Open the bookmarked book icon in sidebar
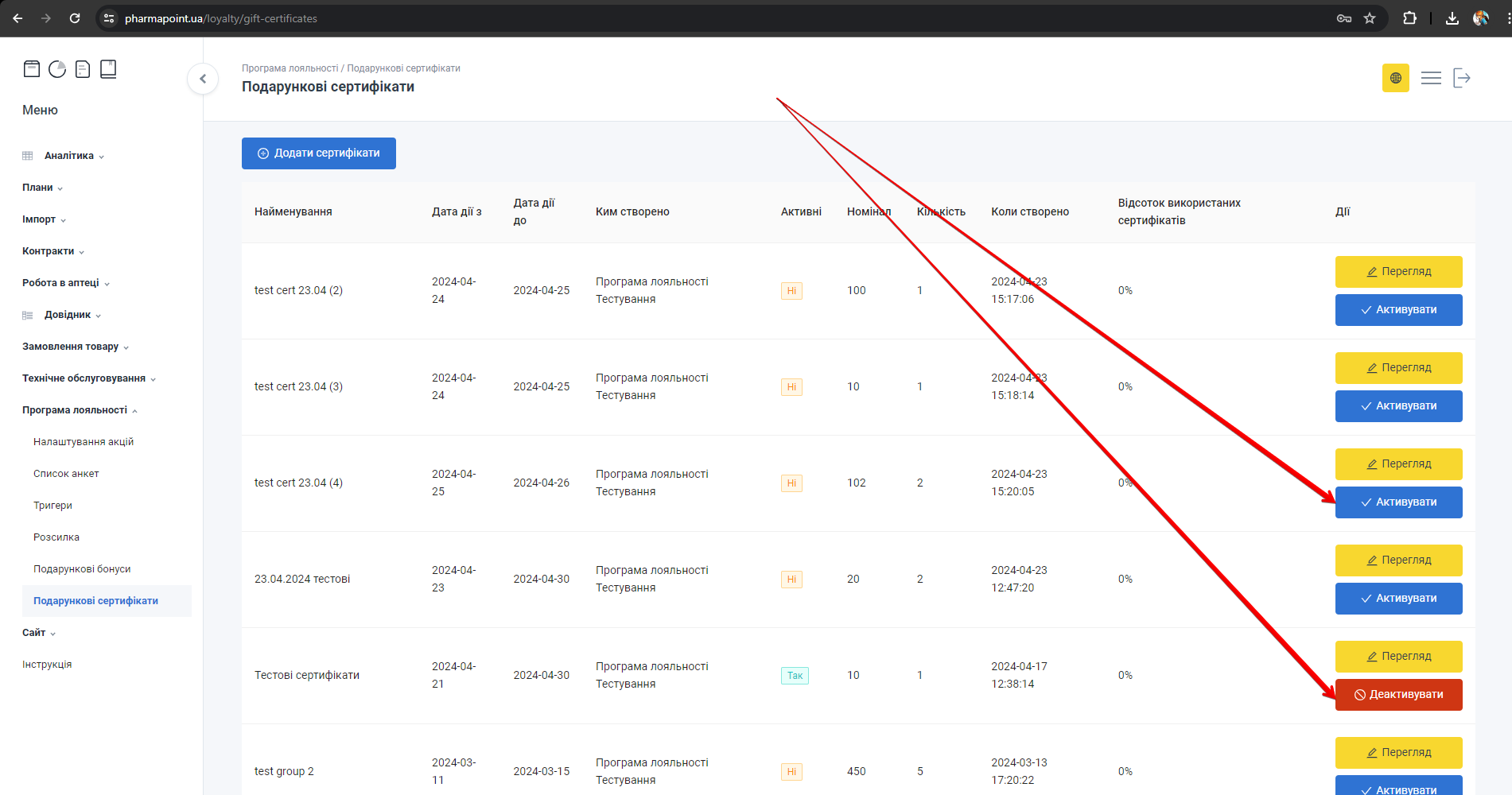 pyautogui.click(x=108, y=69)
